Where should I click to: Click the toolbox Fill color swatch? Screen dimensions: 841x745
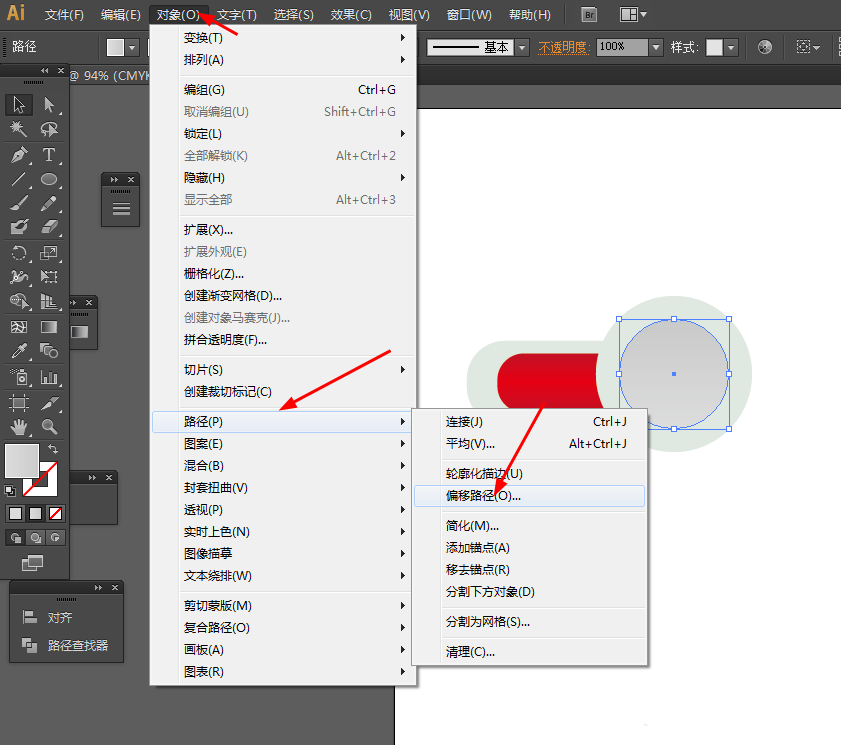(x=22, y=461)
